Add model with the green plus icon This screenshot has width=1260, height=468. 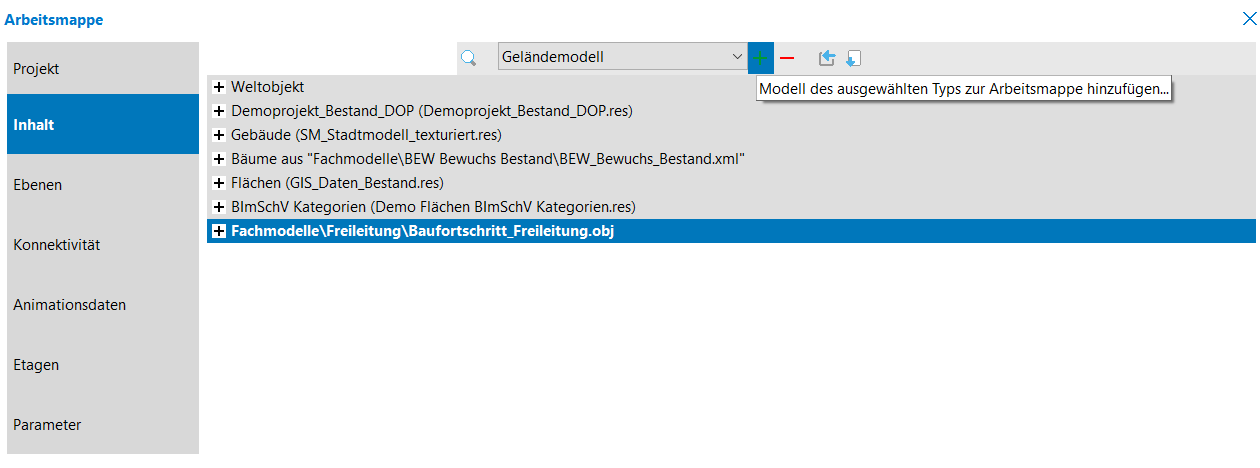click(x=761, y=58)
